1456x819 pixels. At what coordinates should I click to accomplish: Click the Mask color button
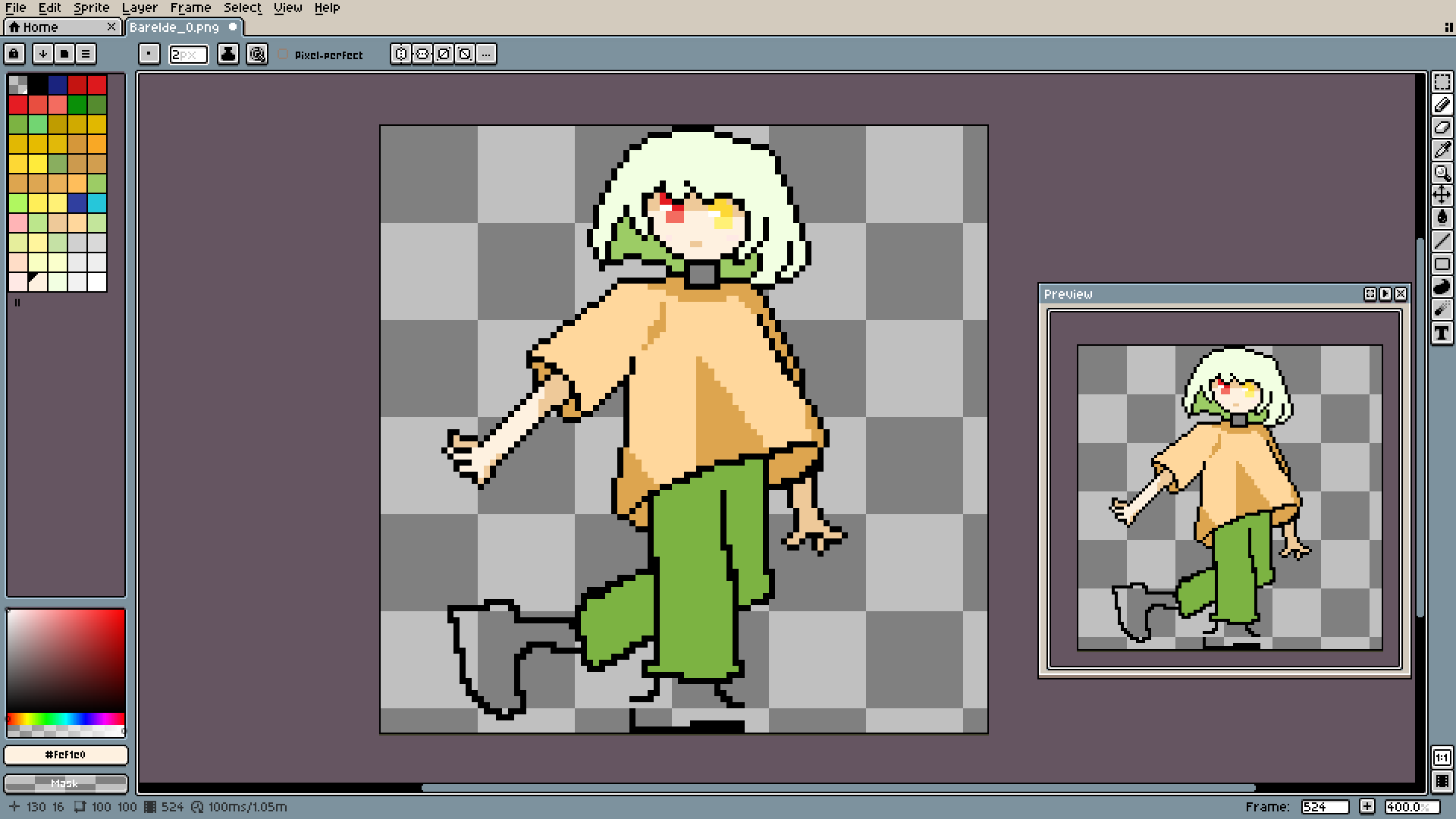pos(66,783)
